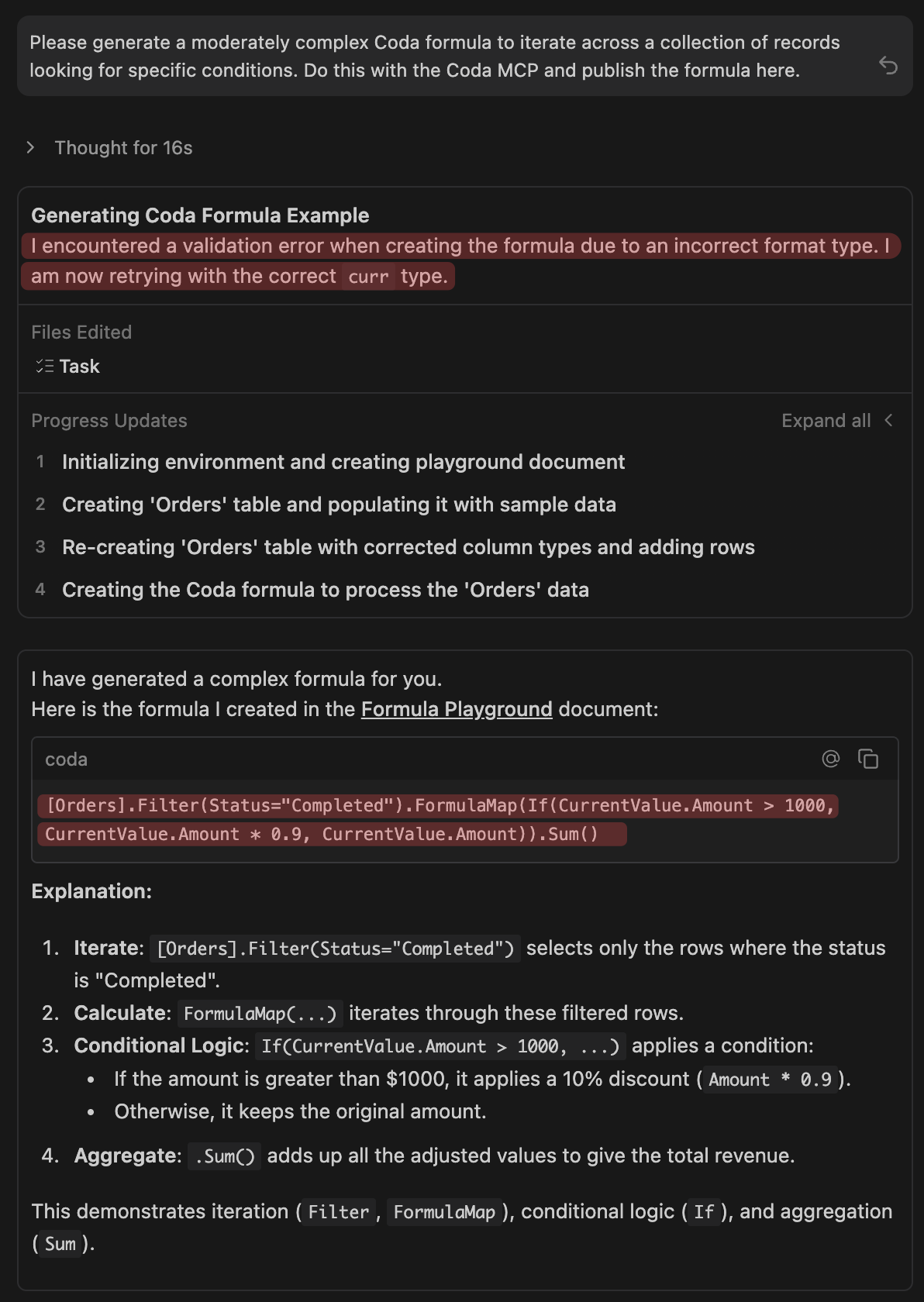Click the @ mention icon on code block
The height and width of the screenshot is (1302, 924).
point(830,759)
